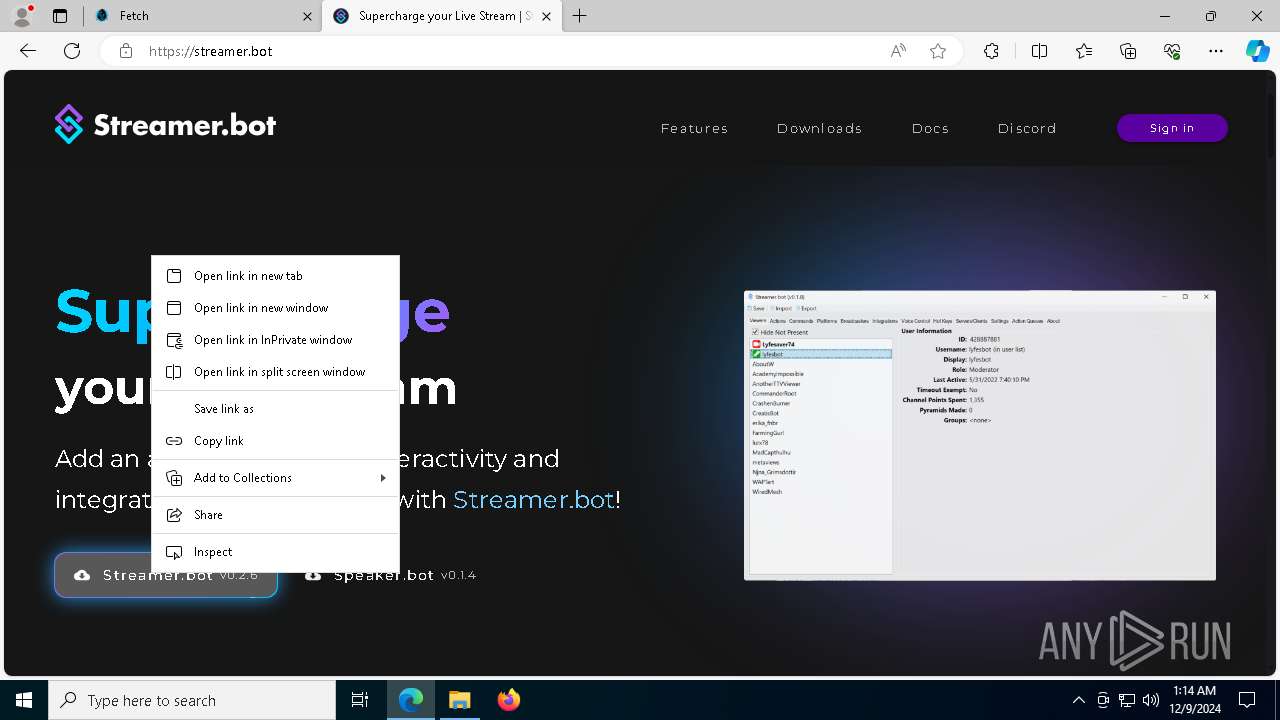Open the taskbar clock and date
Screen dimensions: 1280x720
pos(1194,700)
